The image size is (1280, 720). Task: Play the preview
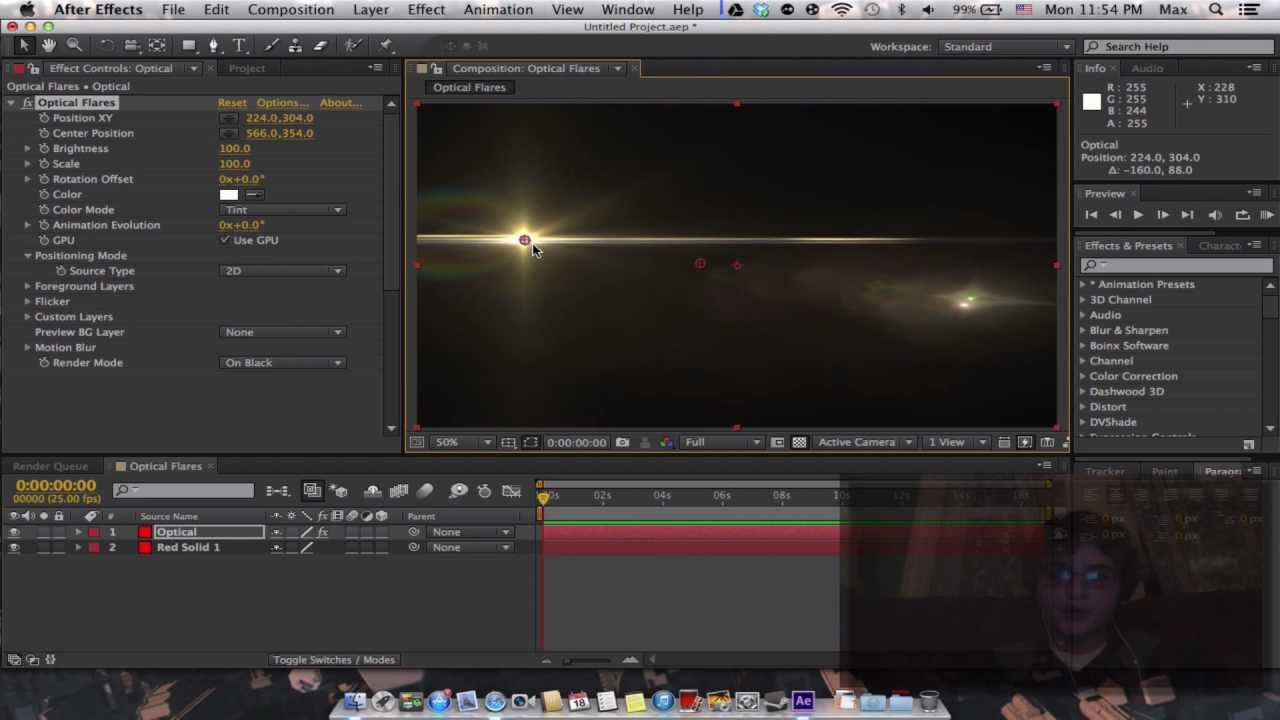point(1138,215)
